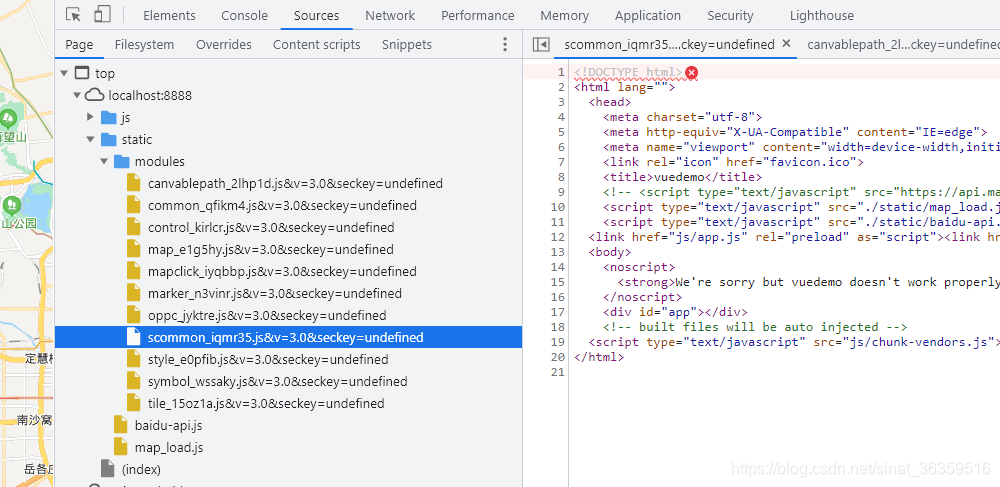Click the localhost:8888 cloud icon
Image resolution: width=1000 pixels, height=487 pixels.
coord(94,95)
